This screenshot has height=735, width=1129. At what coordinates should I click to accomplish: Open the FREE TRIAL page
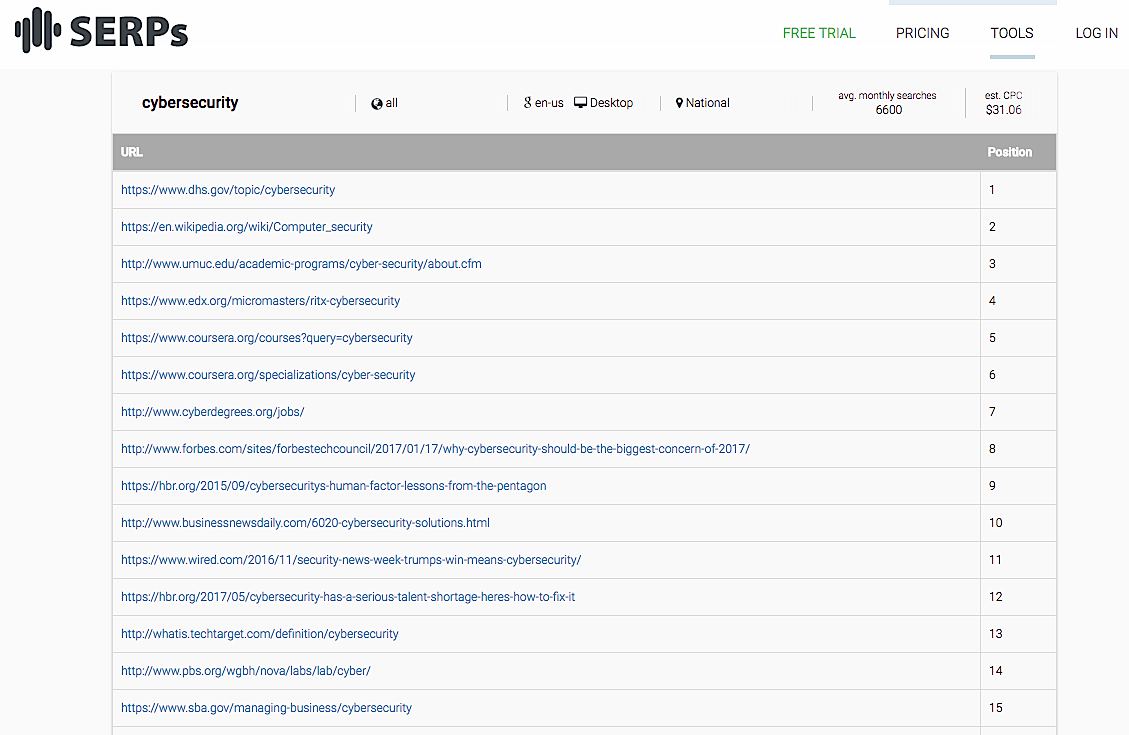tap(819, 33)
